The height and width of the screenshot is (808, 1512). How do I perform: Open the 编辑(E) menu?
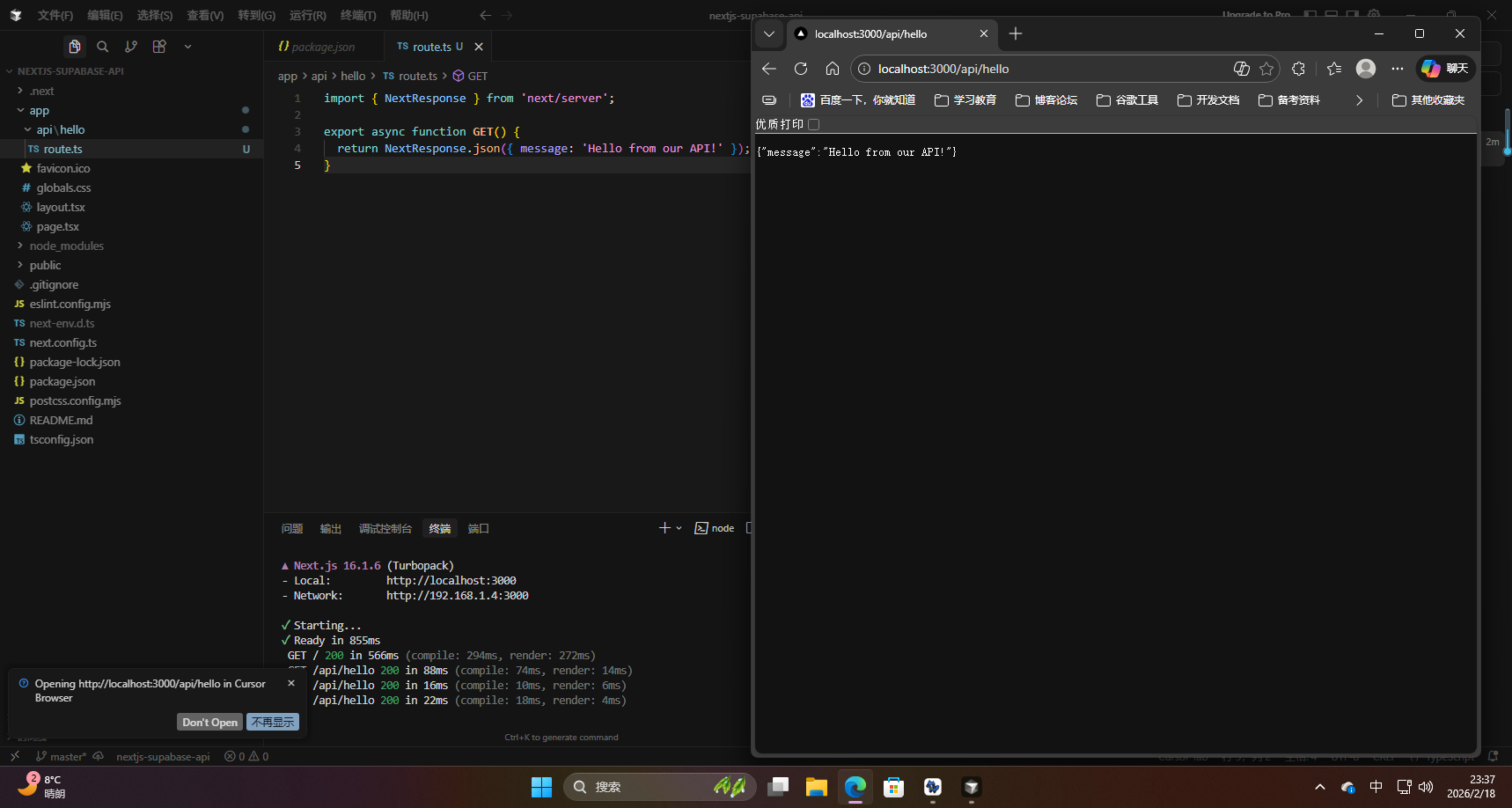105,15
